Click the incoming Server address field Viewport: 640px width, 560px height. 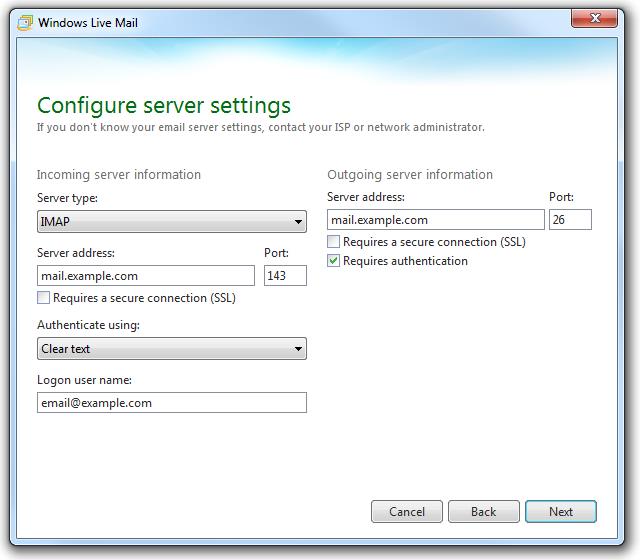[x=146, y=276]
